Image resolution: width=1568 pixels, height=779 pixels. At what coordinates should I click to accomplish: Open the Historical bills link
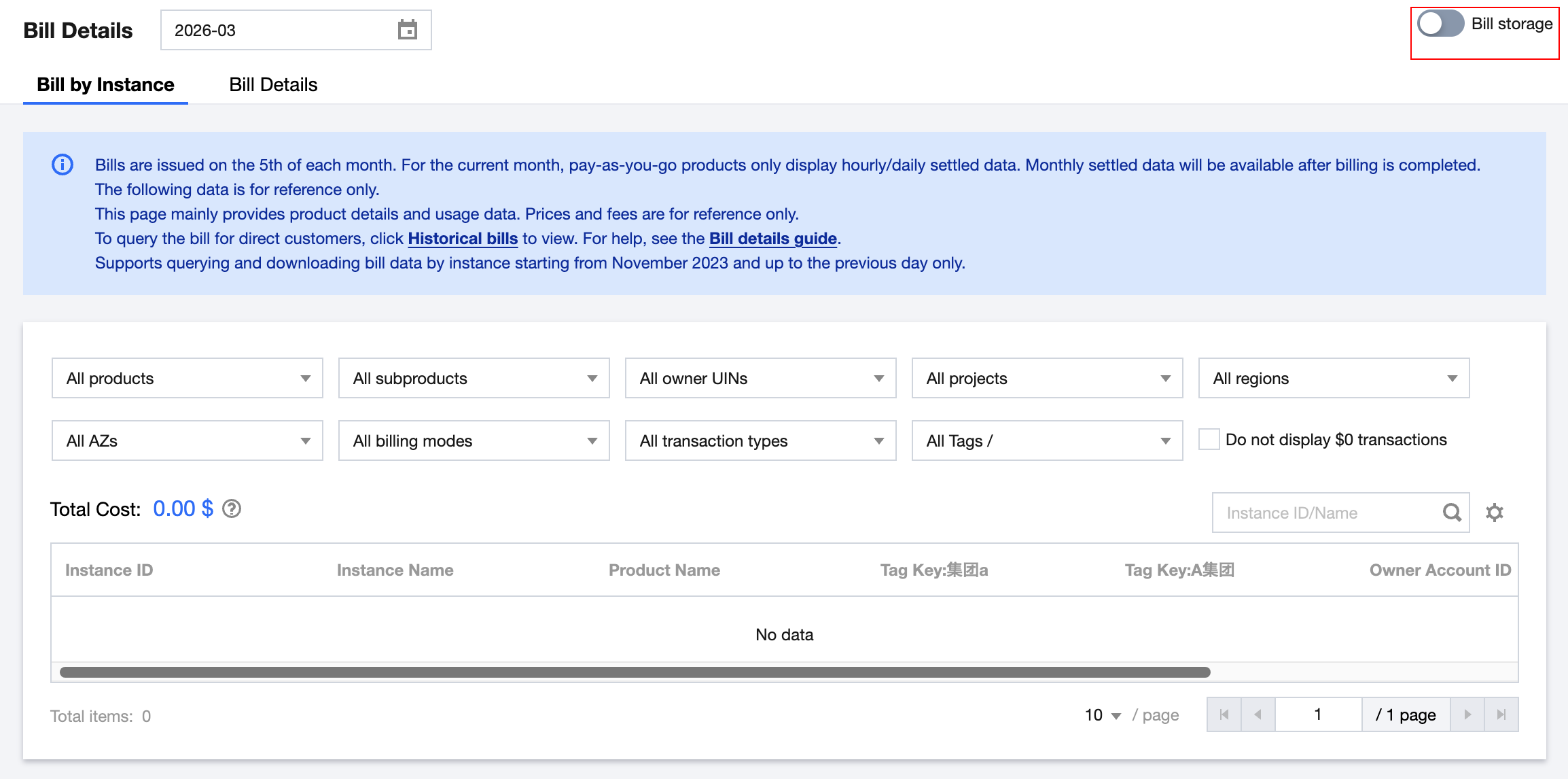(463, 239)
